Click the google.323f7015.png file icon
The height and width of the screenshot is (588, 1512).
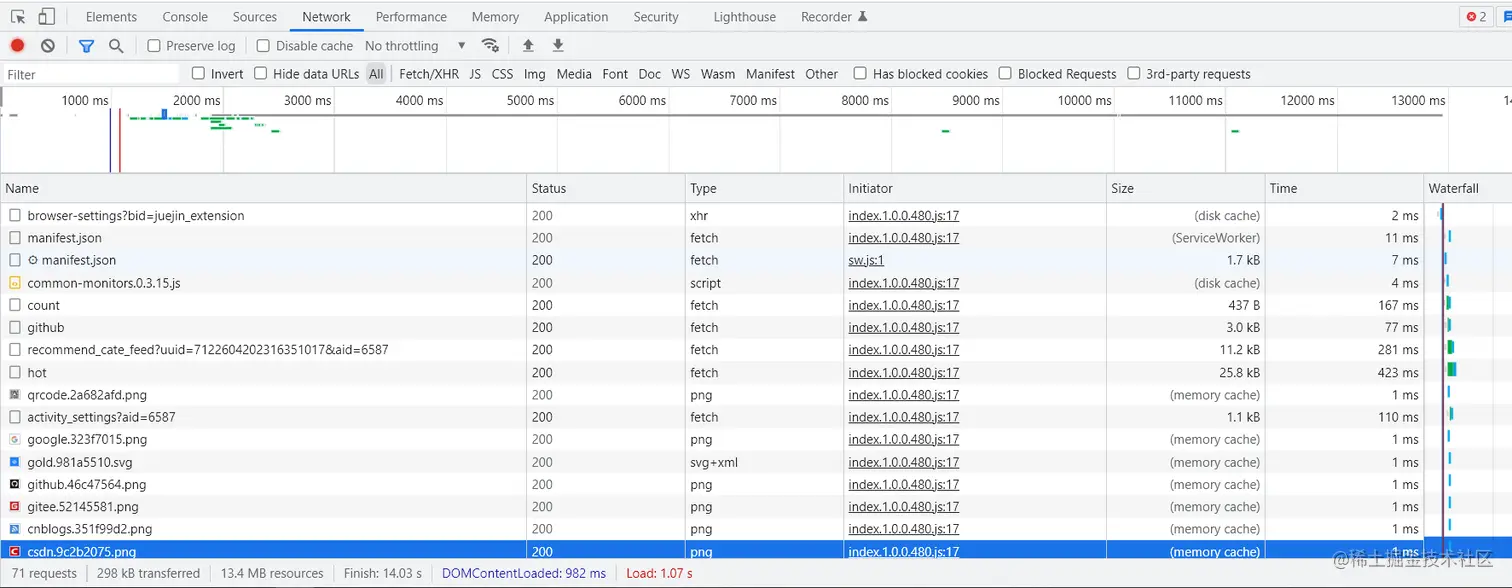14,439
